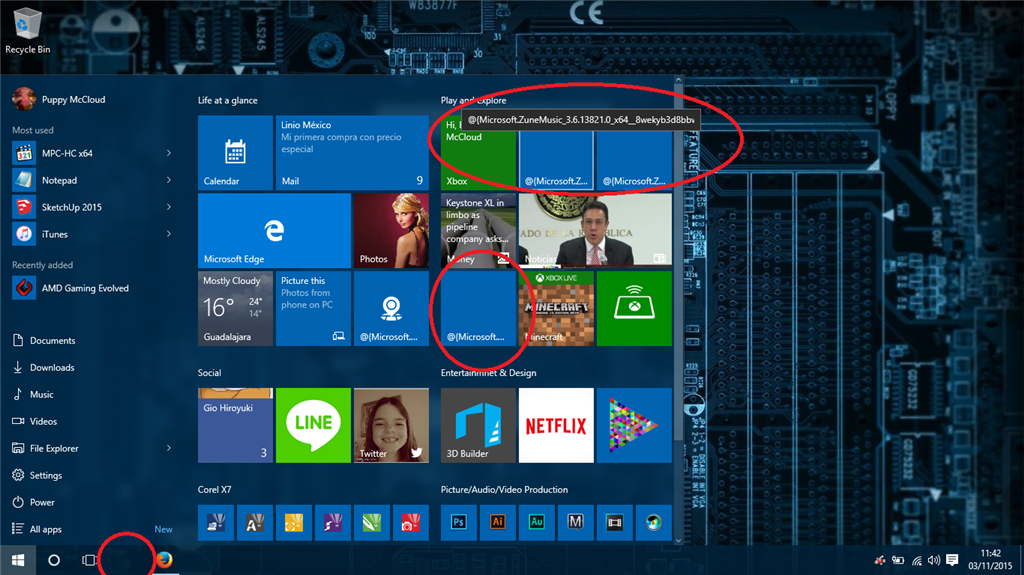Open the 'Picture this' phone tile
Viewport: 1024px width, 575px height.
(x=313, y=308)
